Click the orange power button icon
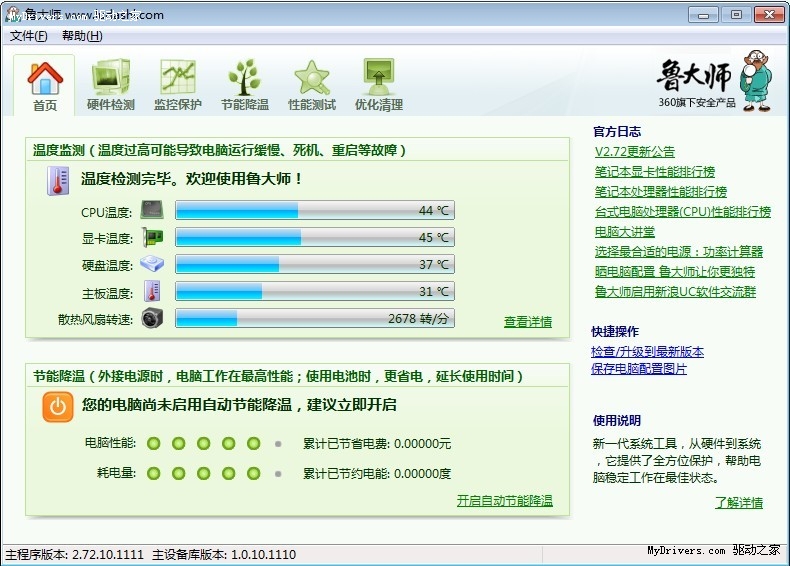The width and height of the screenshot is (790, 566). pyautogui.click(x=58, y=405)
